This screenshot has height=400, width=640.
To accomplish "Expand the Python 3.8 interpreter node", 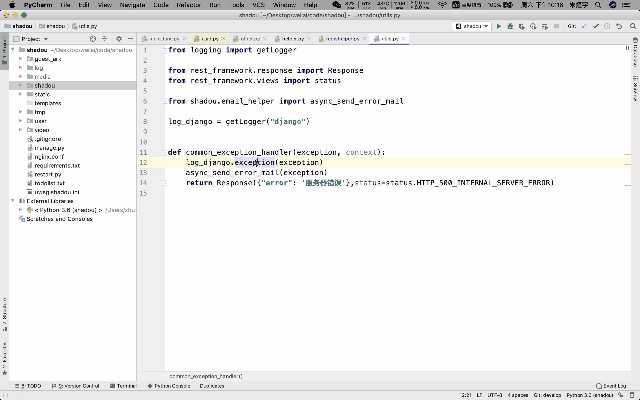I will click(x=20, y=210).
